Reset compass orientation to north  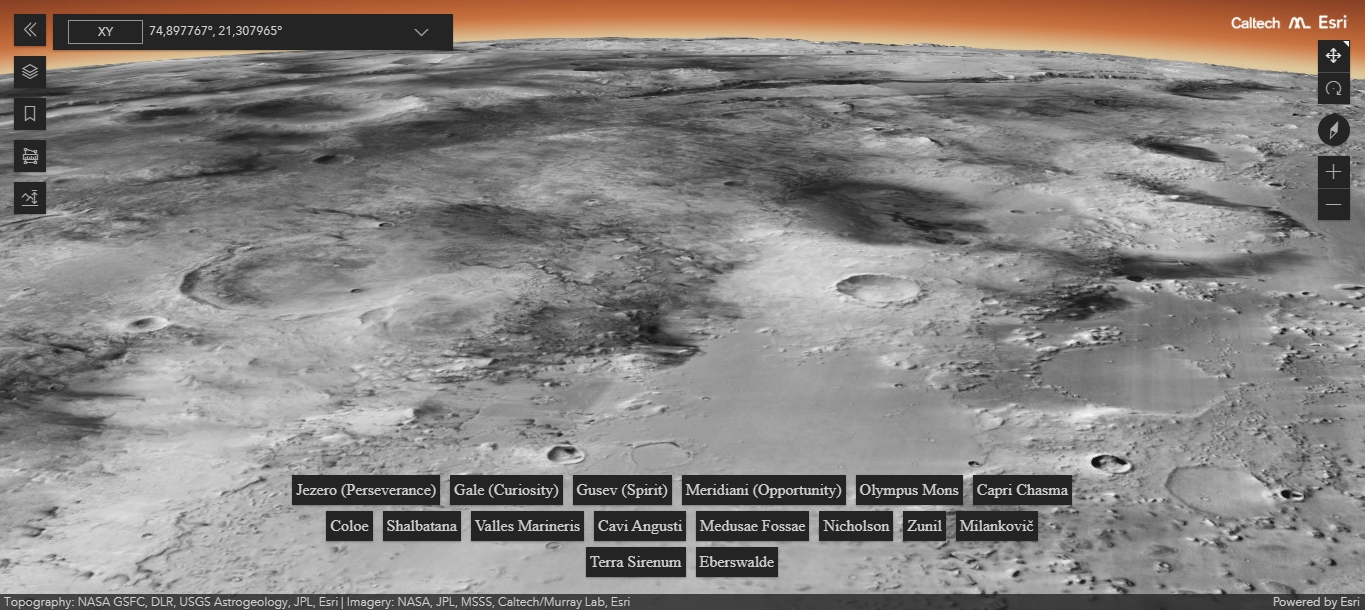point(1334,130)
